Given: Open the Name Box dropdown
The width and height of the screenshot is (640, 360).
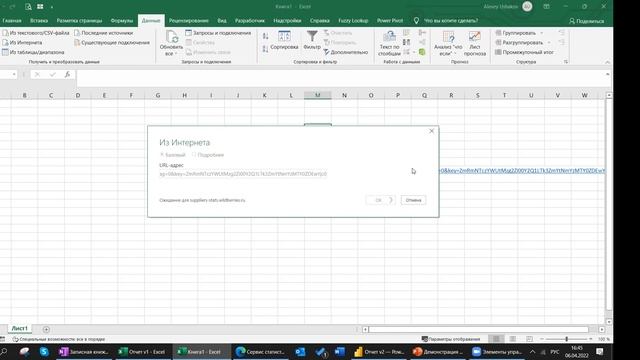Looking at the screenshot, I should pos(14,74).
